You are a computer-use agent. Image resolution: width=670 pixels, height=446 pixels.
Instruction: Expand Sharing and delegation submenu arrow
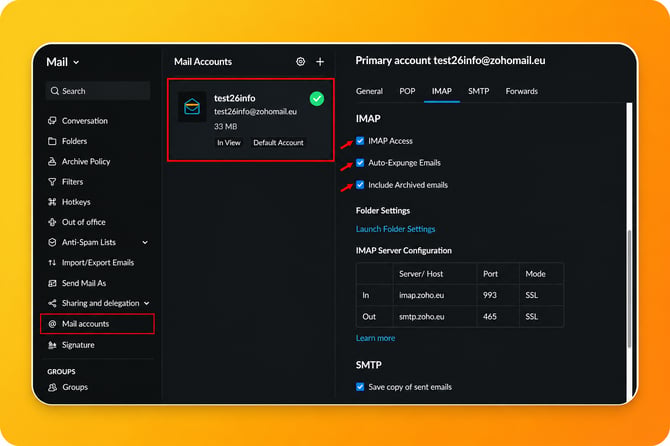coord(147,303)
